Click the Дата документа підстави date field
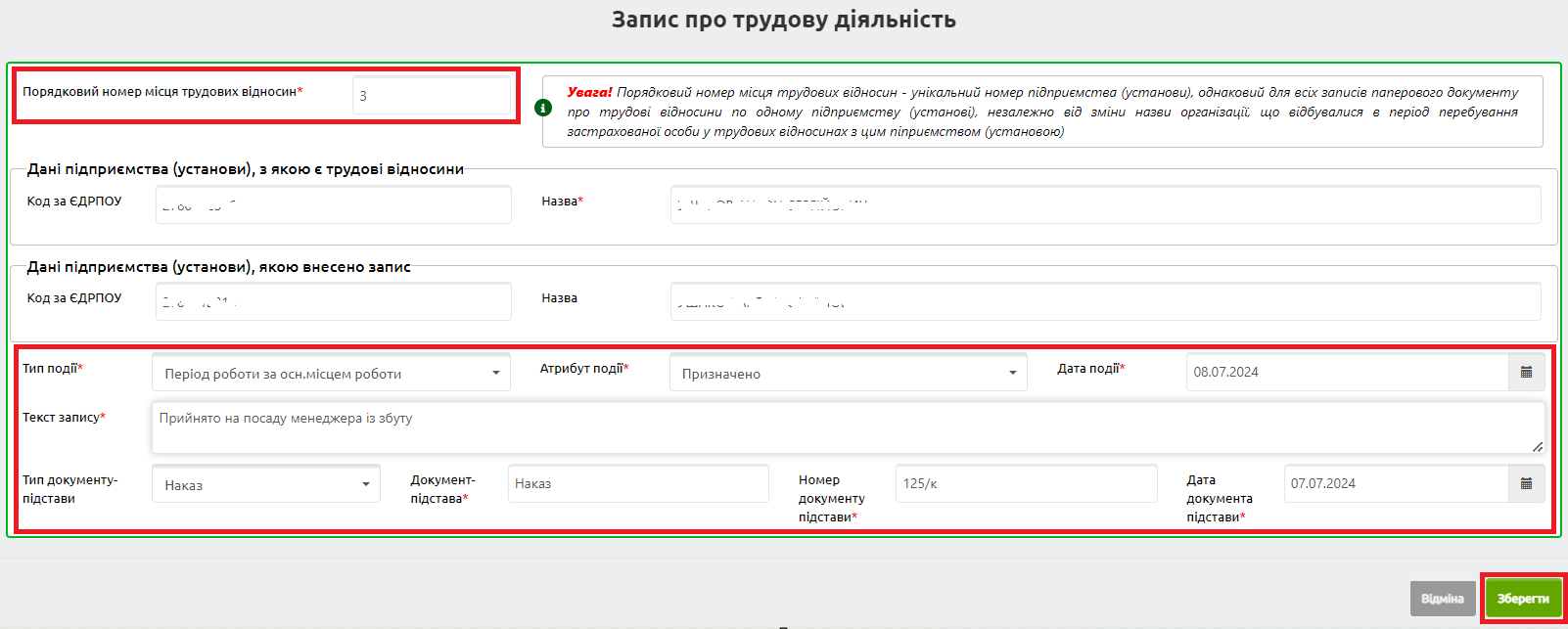The image size is (1568, 629). (x=1395, y=484)
